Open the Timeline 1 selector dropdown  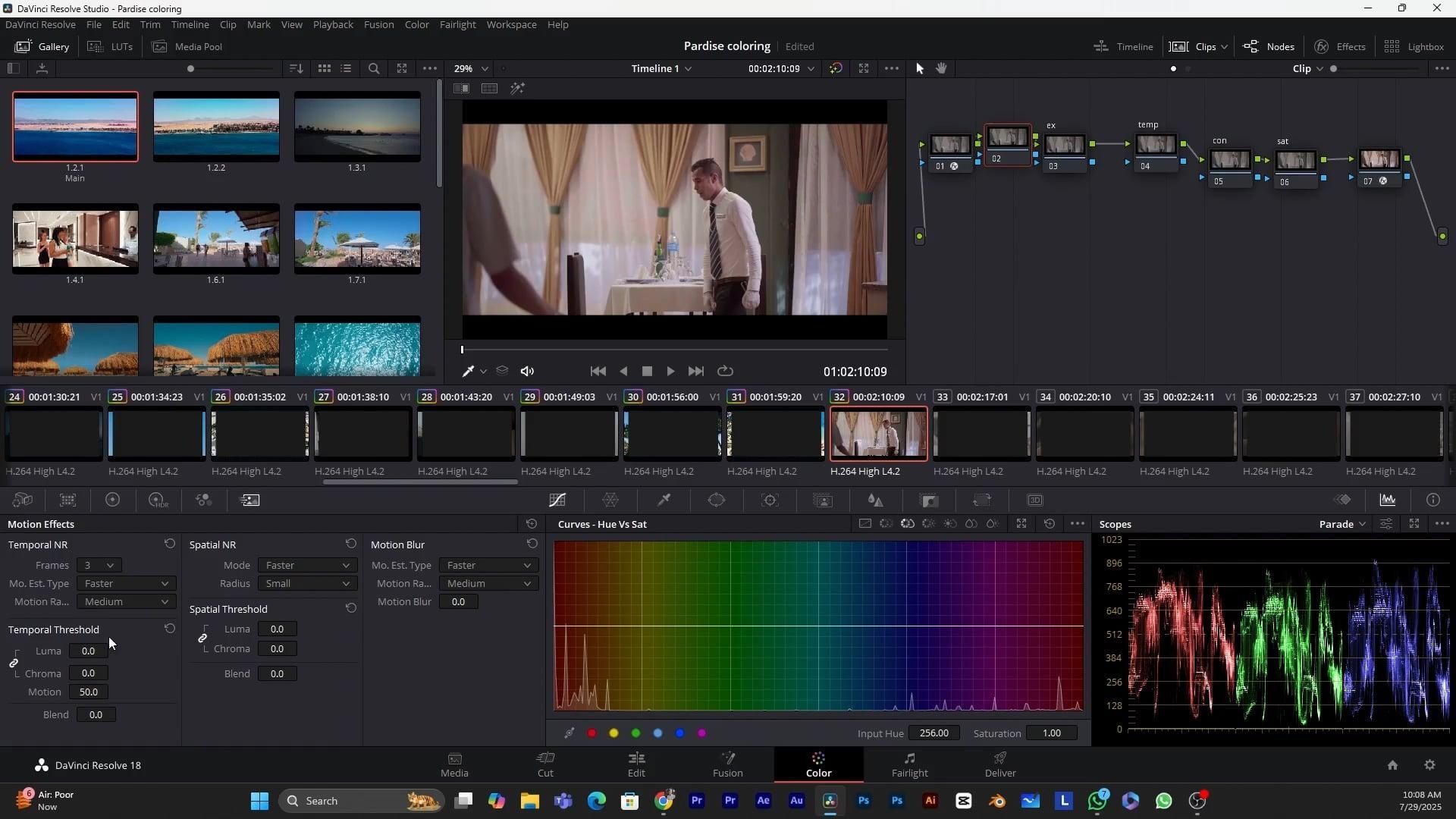pyautogui.click(x=661, y=68)
